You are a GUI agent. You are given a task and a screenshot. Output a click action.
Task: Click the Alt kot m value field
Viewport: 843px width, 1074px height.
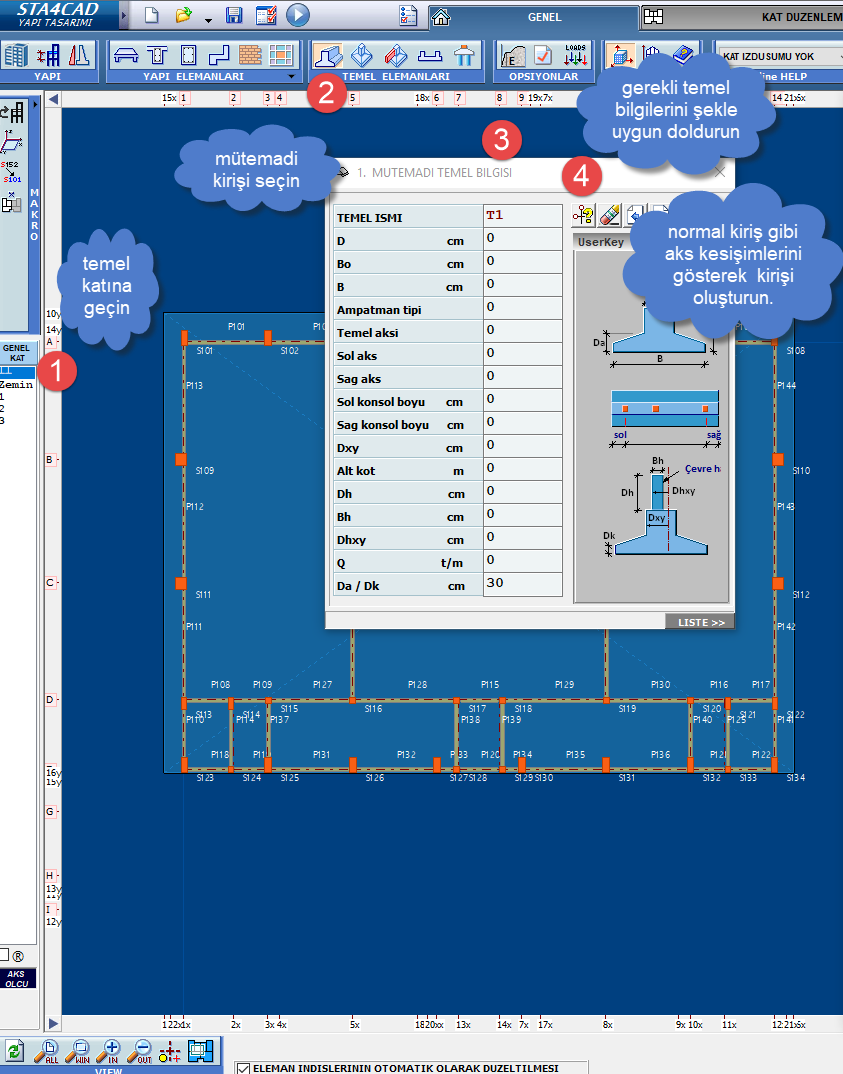(x=523, y=469)
